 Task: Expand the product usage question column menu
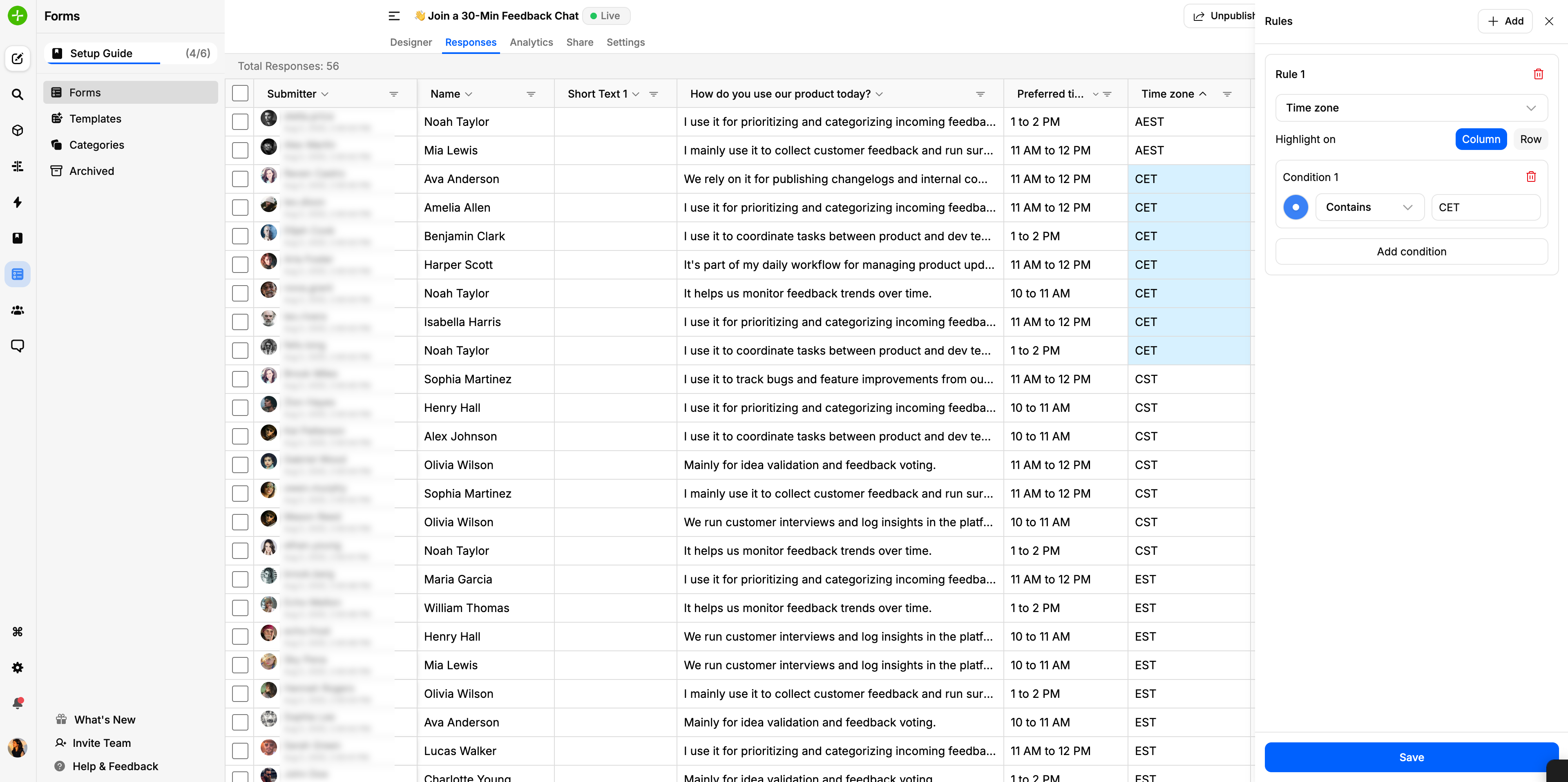(x=879, y=94)
